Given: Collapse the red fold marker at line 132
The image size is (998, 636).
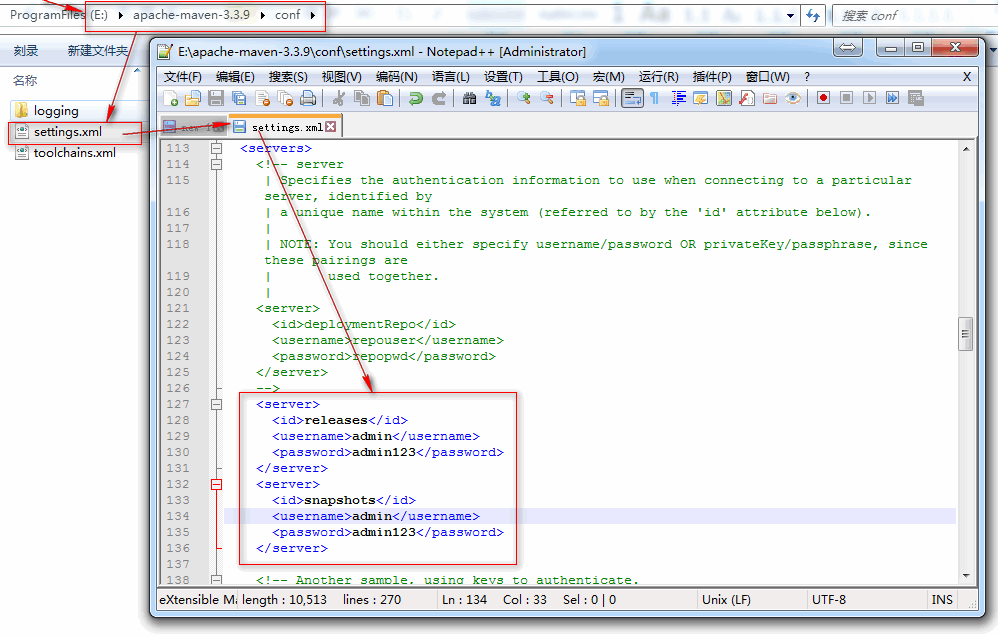Looking at the screenshot, I should point(216,484).
